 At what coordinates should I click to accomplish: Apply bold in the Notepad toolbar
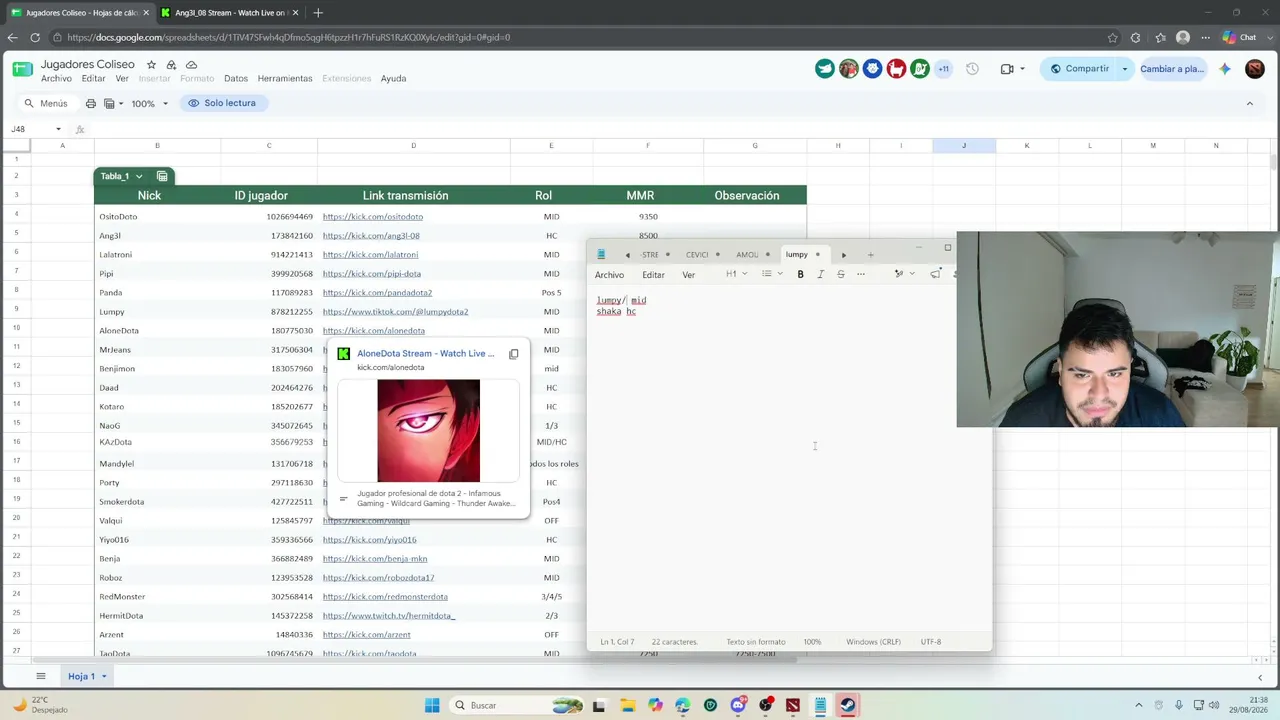[800, 274]
